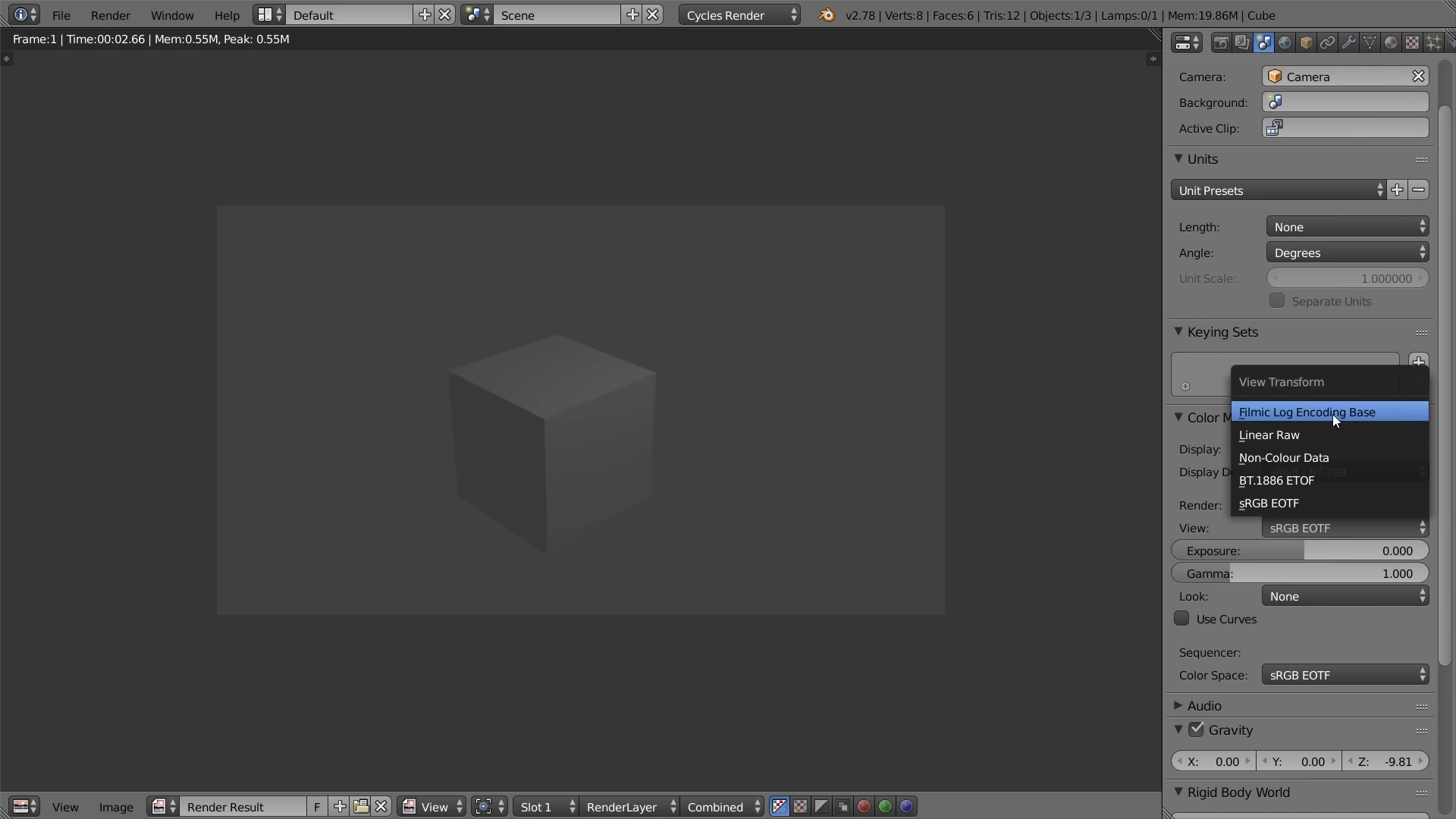The height and width of the screenshot is (819, 1456).
Task: Open the Render menu
Action: tap(110, 15)
